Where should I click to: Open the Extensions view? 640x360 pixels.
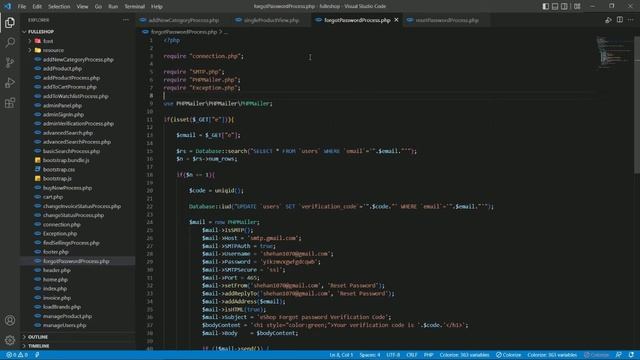(x=10, y=102)
